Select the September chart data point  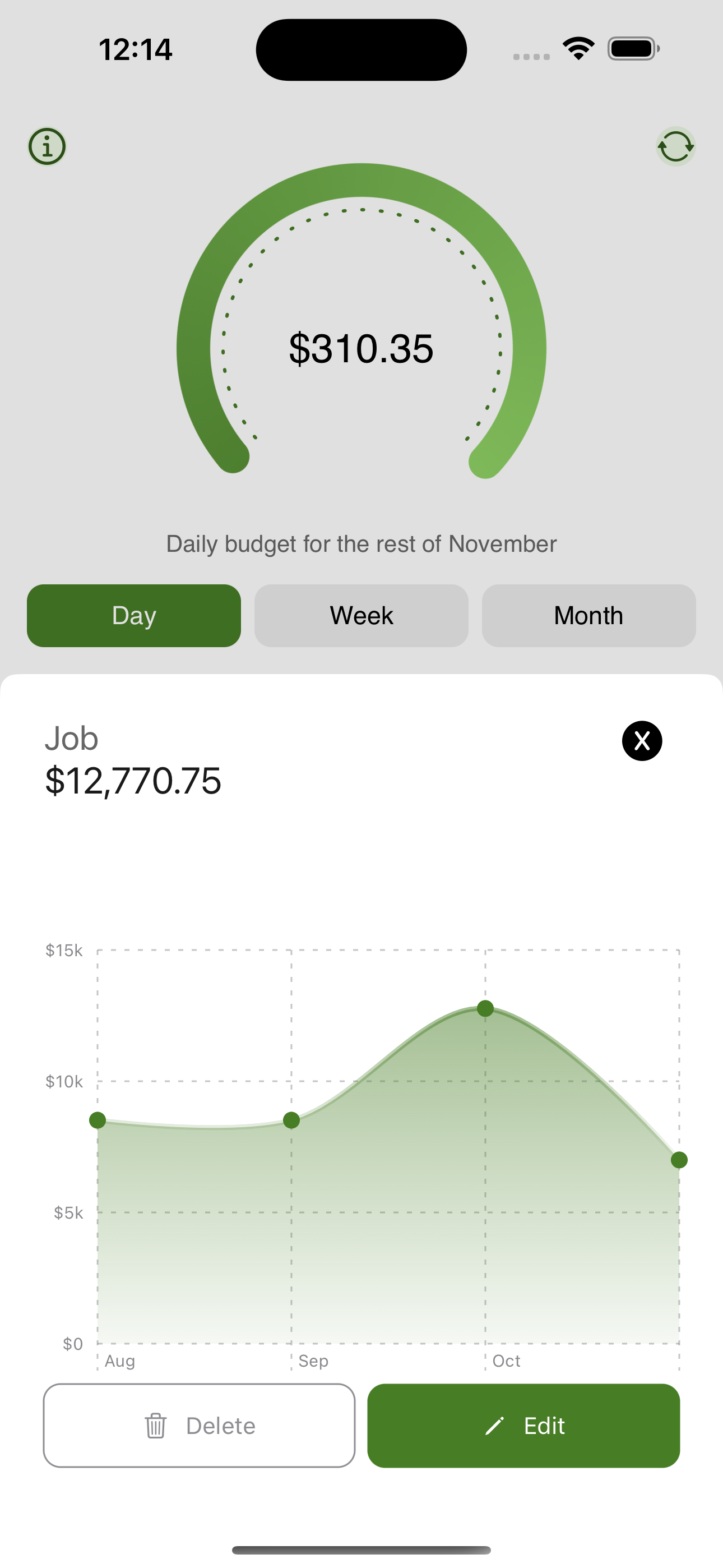(x=291, y=1120)
